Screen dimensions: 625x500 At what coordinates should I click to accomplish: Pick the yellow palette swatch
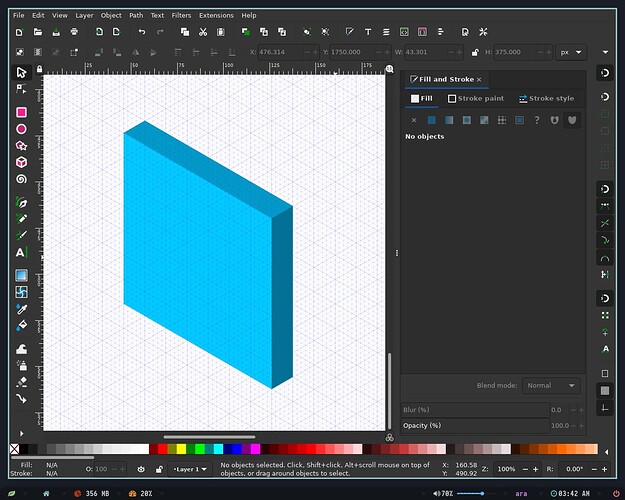(181, 449)
